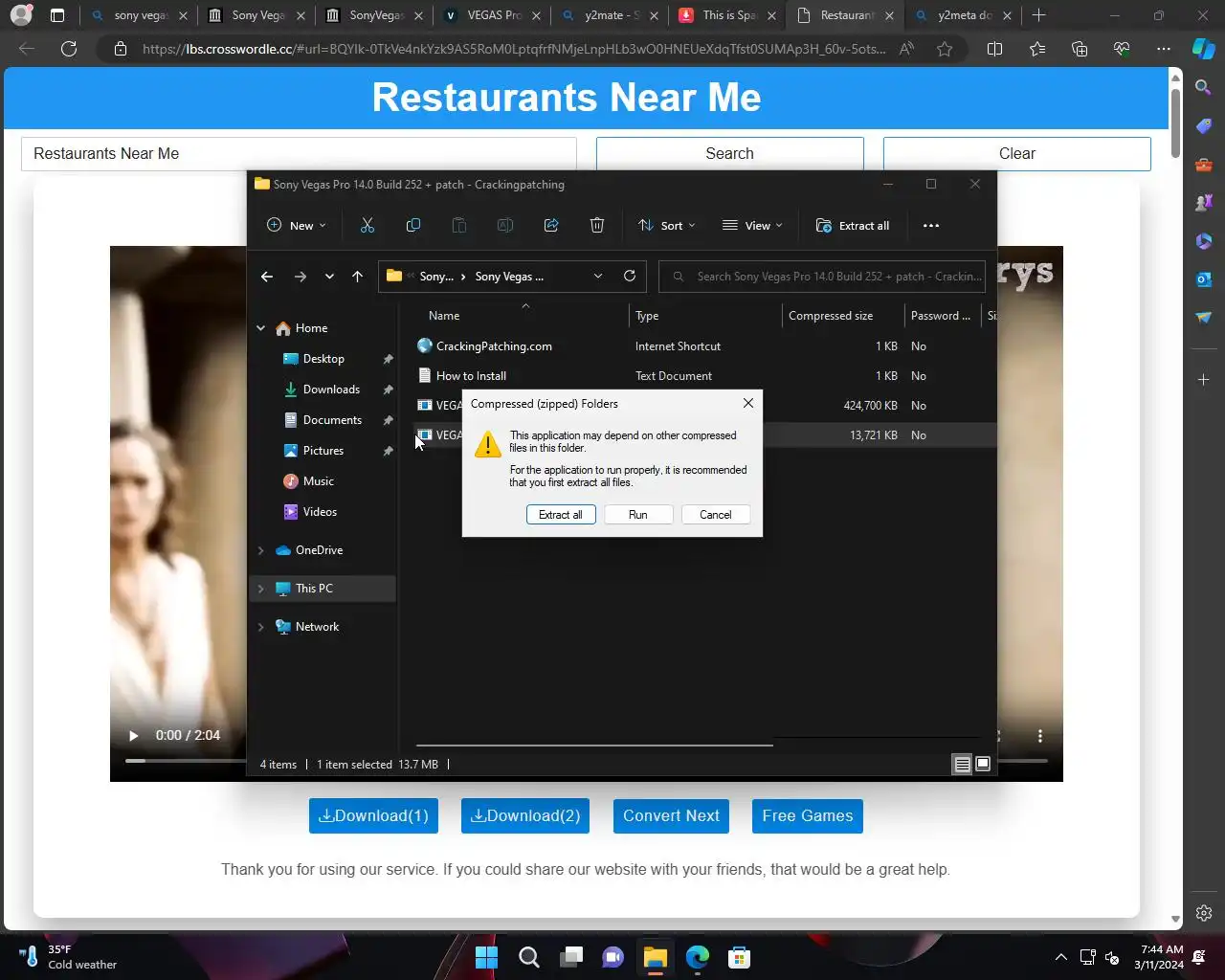Viewport: 1225px width, 980px height.
Task: Click Extract all in Explorer toolbar
Action: coord(853,226)
